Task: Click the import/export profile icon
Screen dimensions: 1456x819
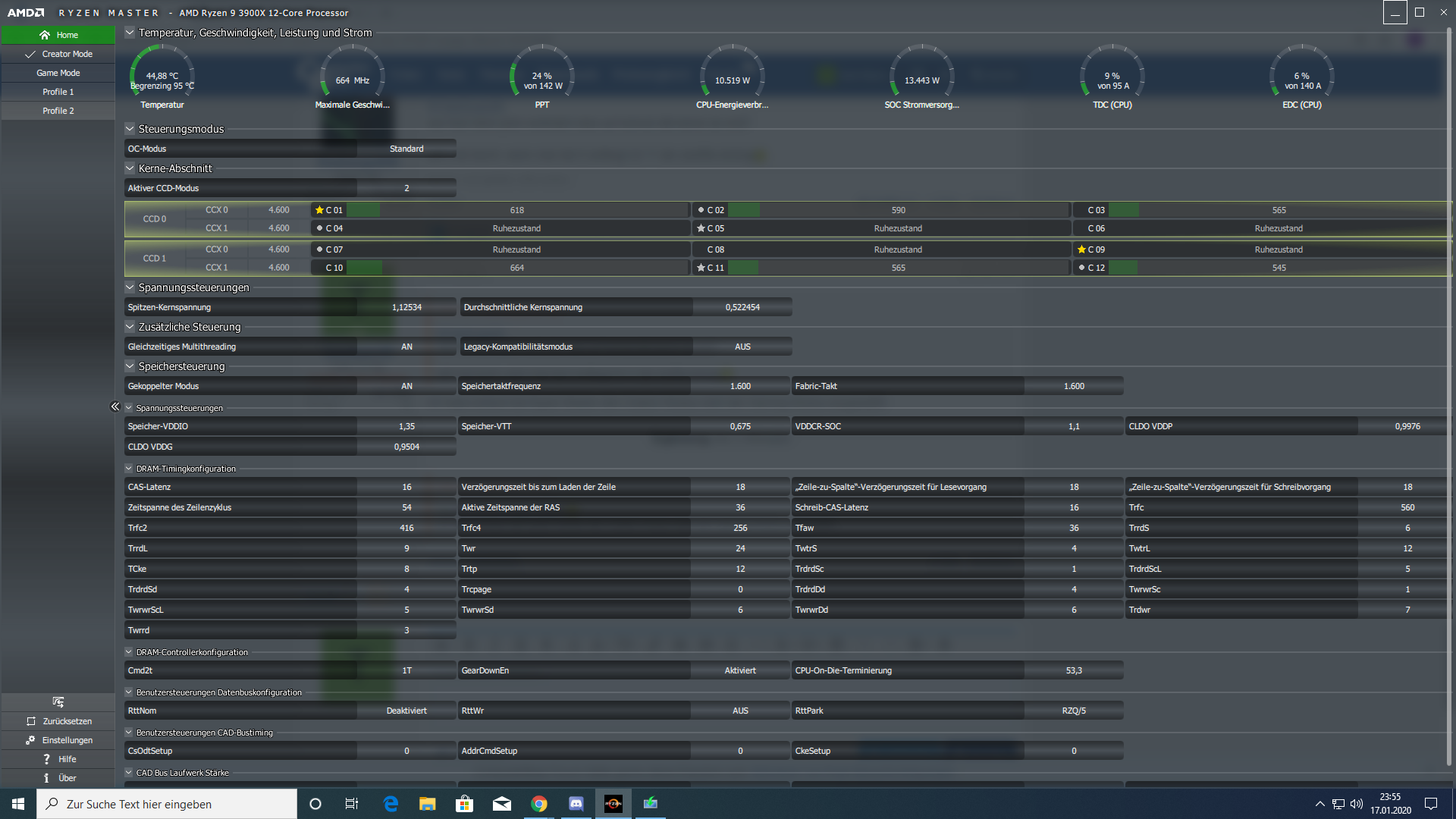Action: pos(58,701)
